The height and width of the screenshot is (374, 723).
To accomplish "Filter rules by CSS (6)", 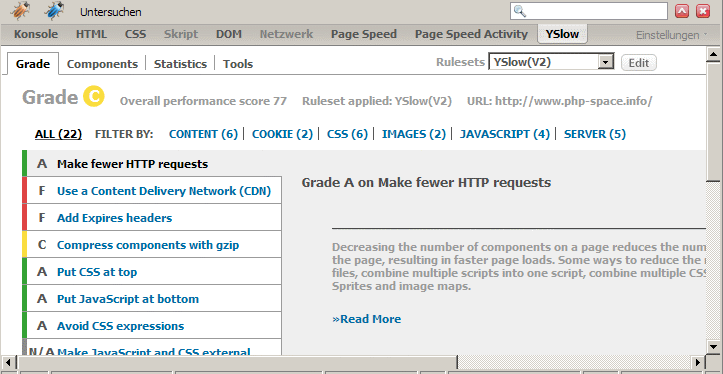I will (347, 134).
